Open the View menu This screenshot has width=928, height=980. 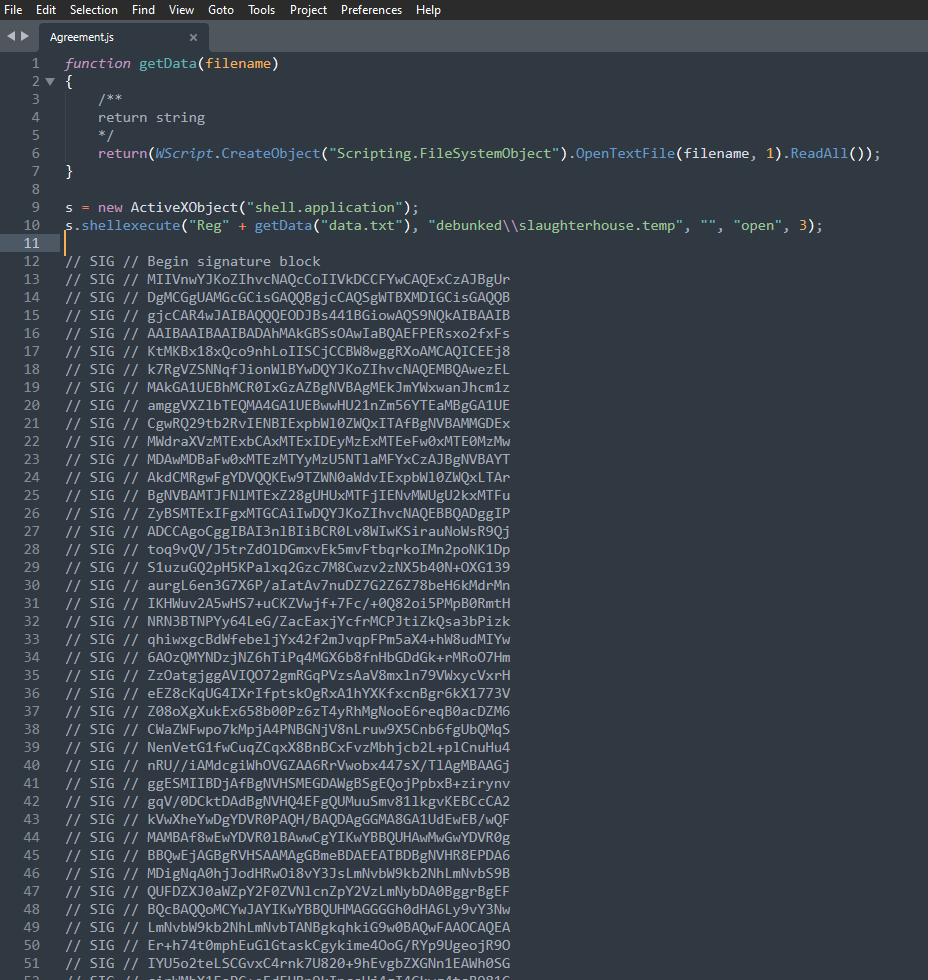181,10
